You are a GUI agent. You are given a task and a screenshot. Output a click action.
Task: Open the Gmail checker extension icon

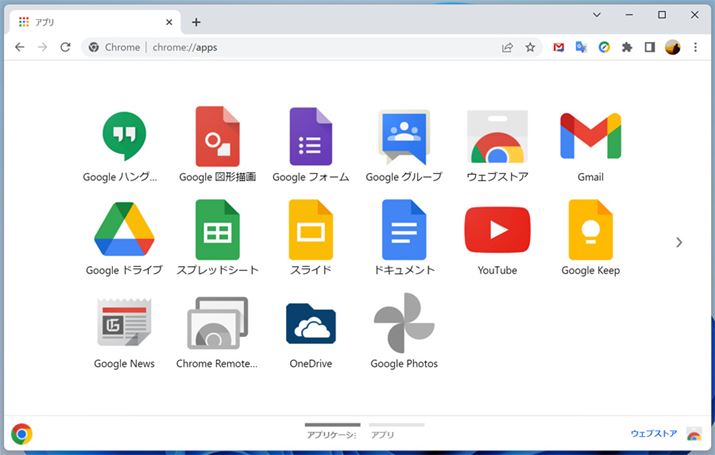[x=559, y=47]
